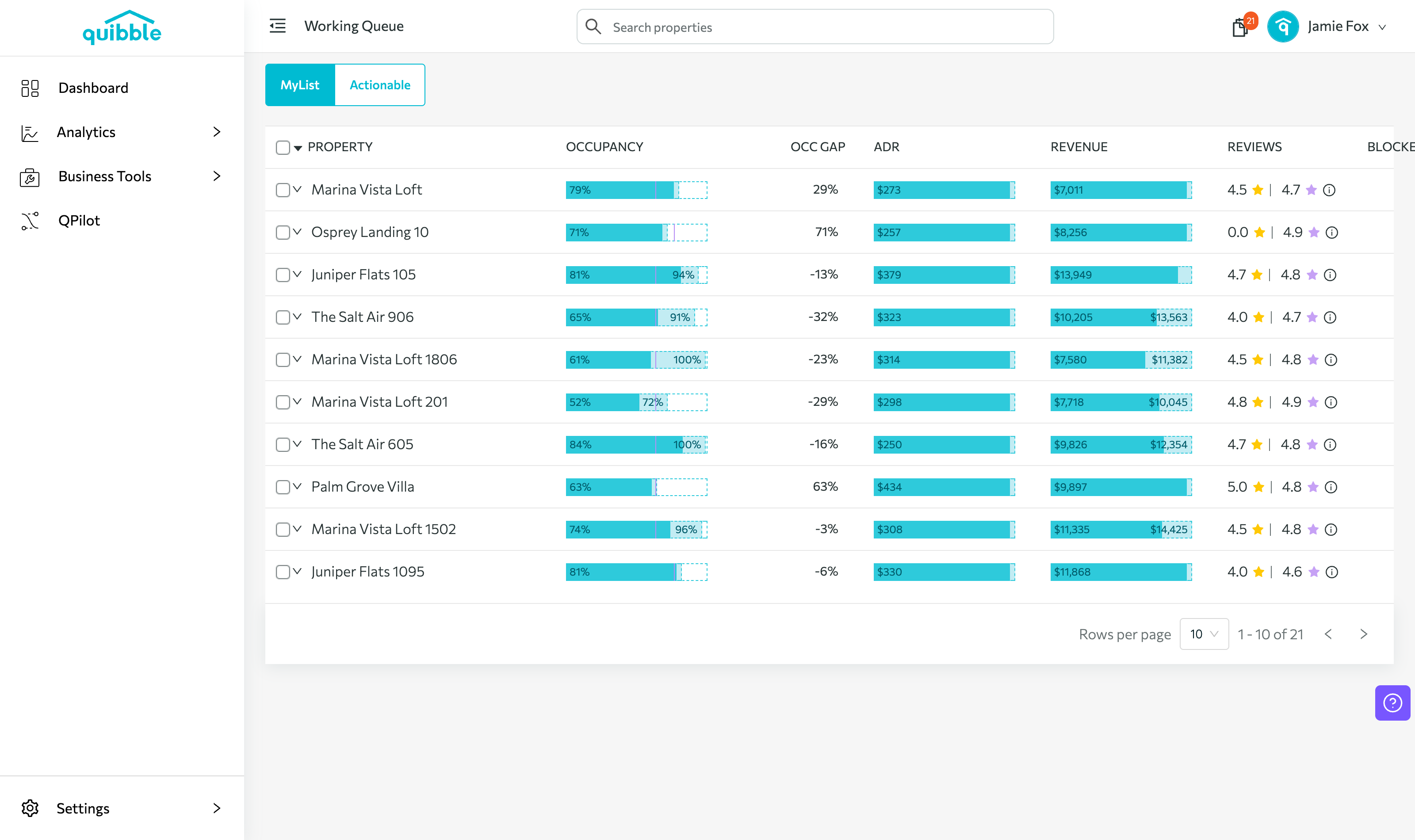The height and width of the screenshot is (840, 1415).
Task: Select the Palm Grove Villa checkbox
Action: [283, 487]
